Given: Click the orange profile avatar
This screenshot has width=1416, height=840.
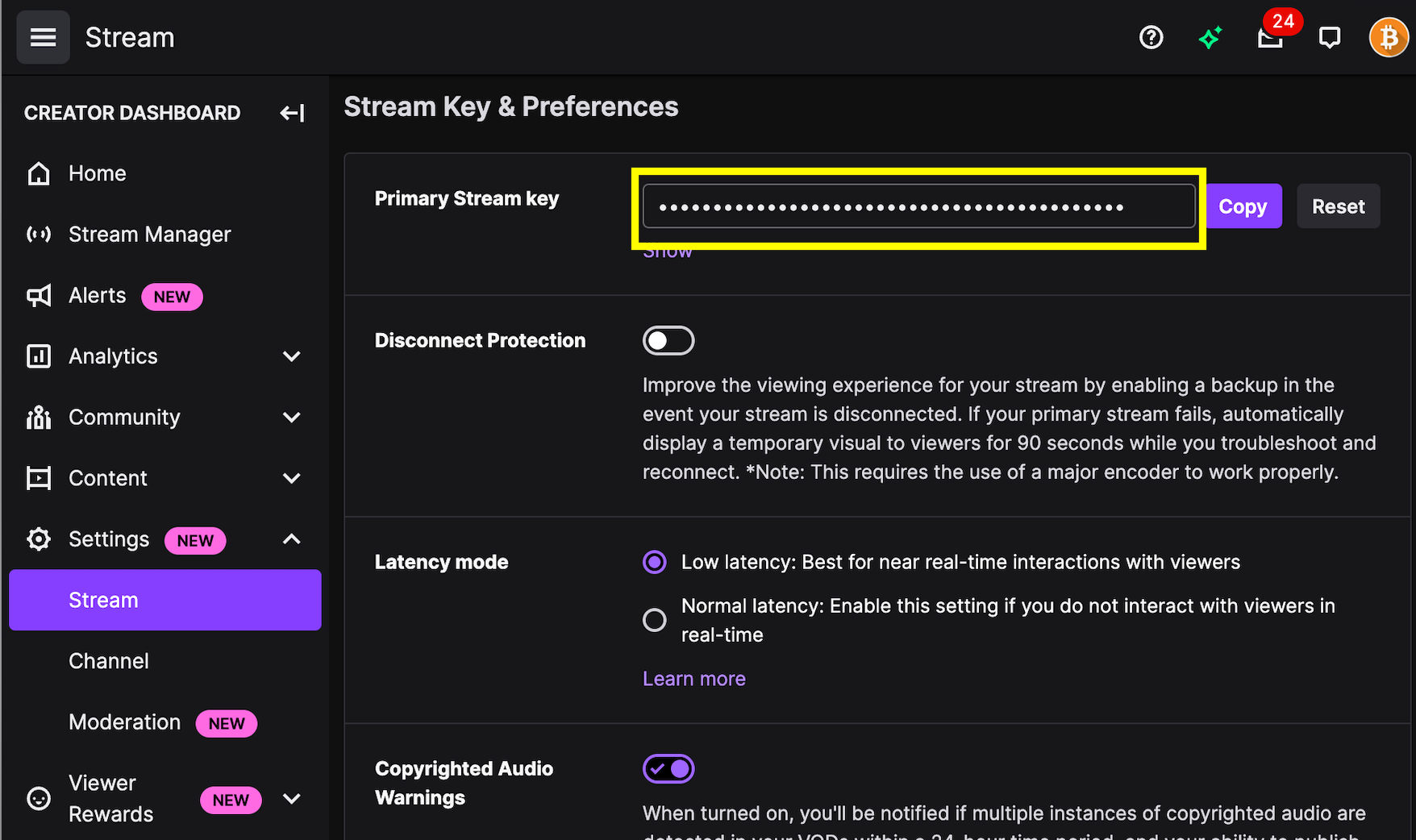Looking at the screenshot, I should 1388,37.
